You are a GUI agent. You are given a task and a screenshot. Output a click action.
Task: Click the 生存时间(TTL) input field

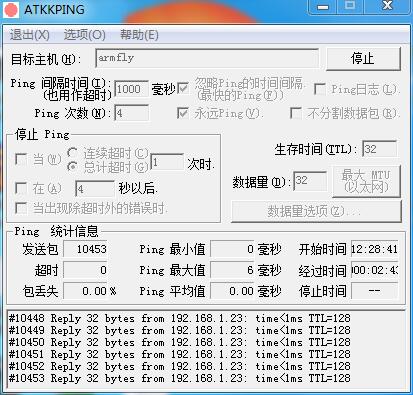tap(380, 149)
